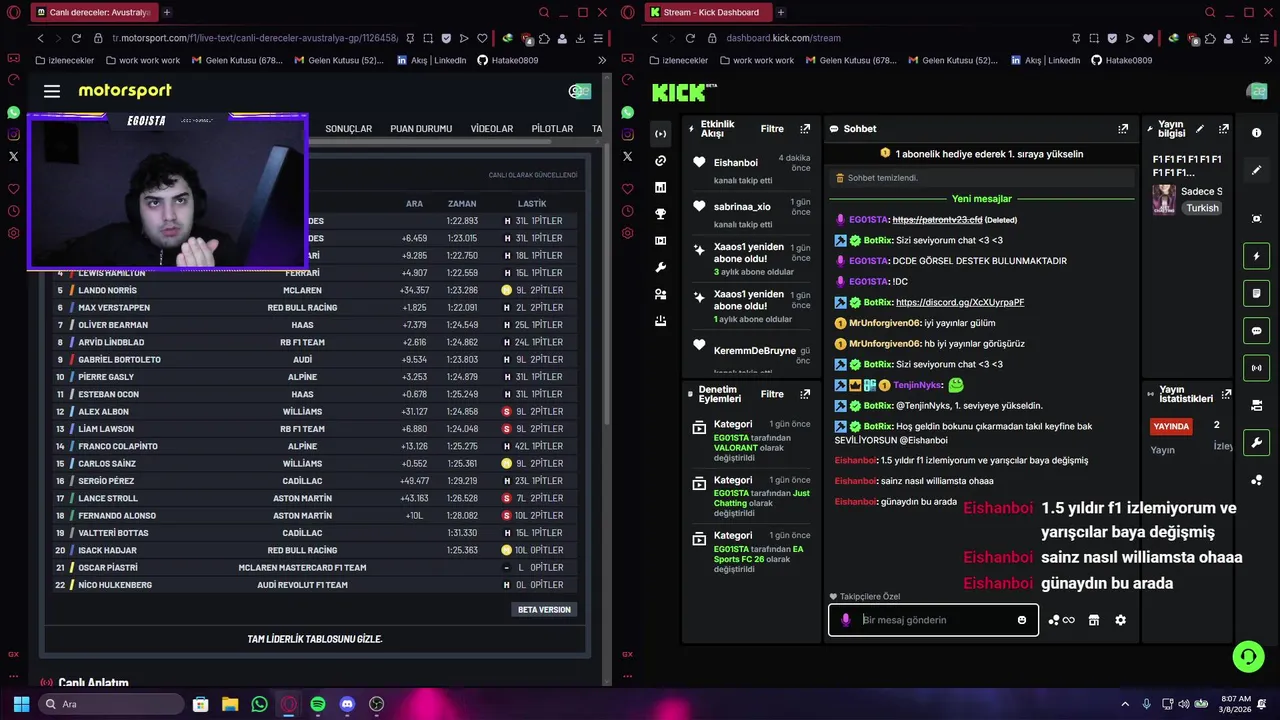Click the broadcast signal button on right toolbar
Image resolution: width=1280 pixels, height=720 pixels.
pyautogui.click(x=1257, y=367)
